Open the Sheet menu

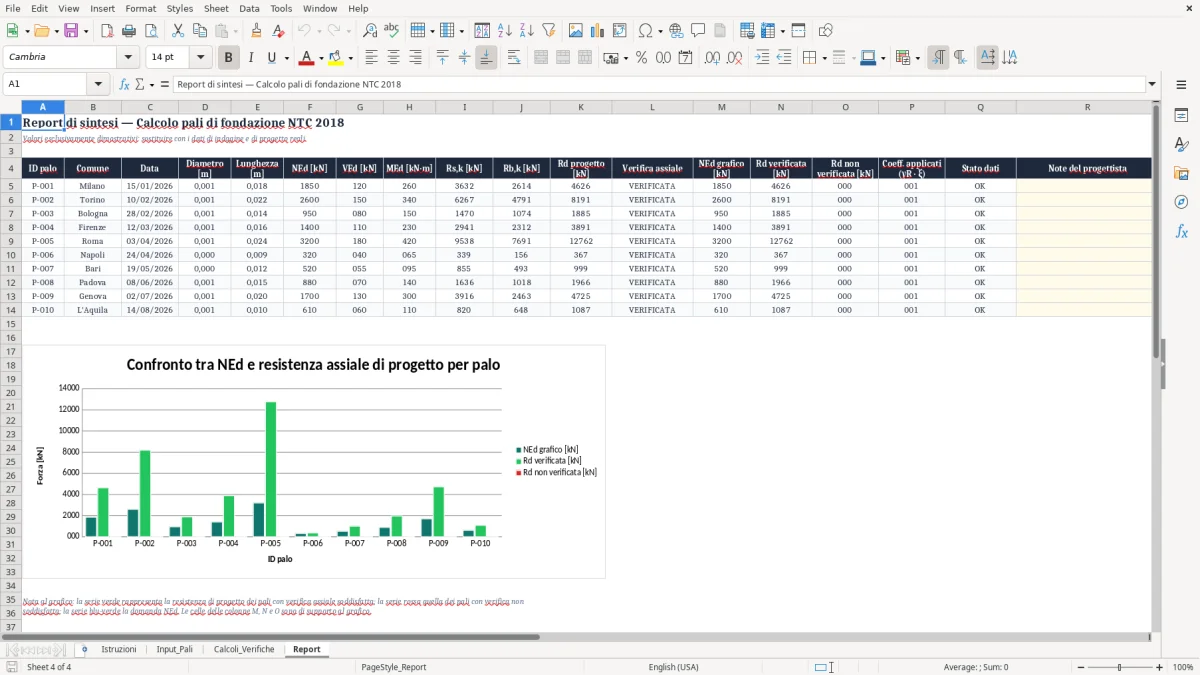(216, 8)
